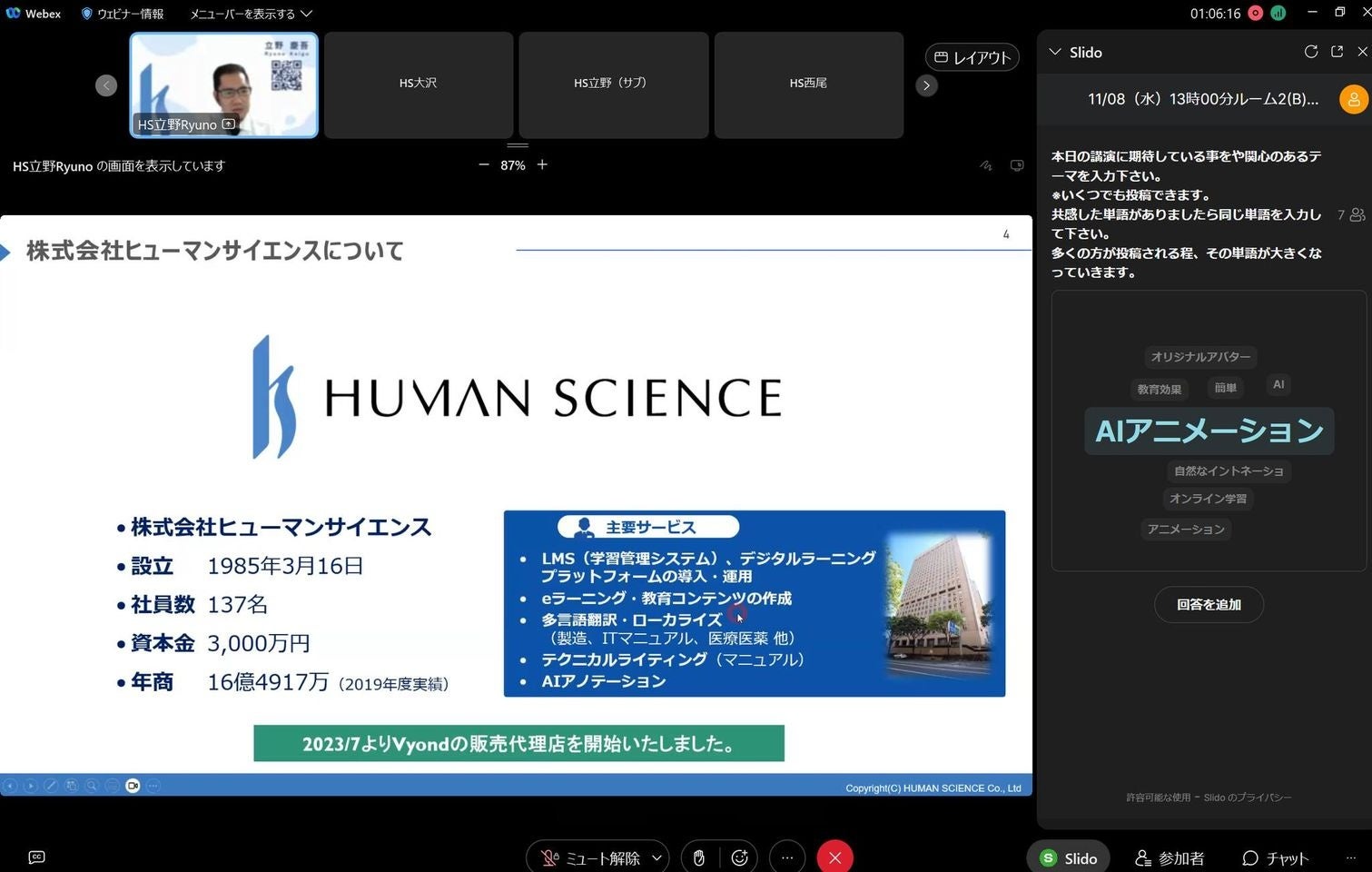The width and height of the screenshot is (1372, 872).
Task: Open the チャット chat panel
Action: (1275, 857)
